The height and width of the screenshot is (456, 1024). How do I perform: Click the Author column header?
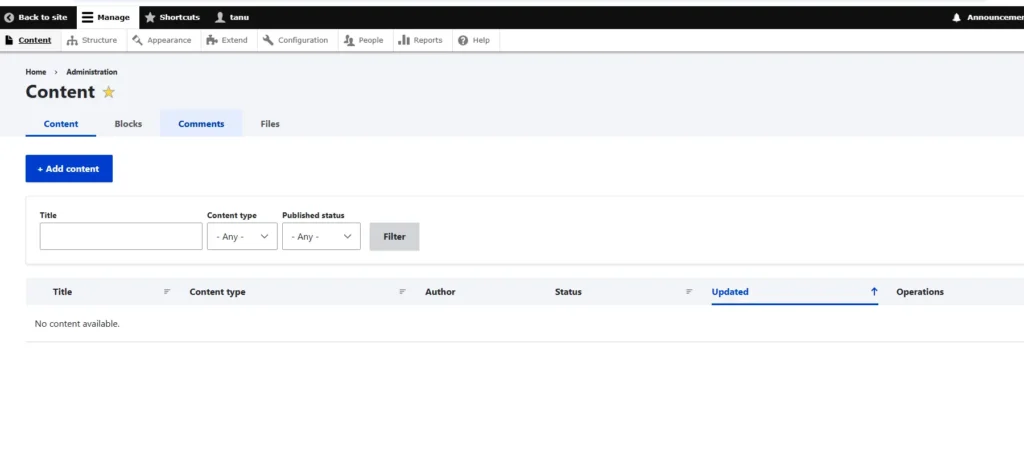pyautogui.click(x=440, y=292)
